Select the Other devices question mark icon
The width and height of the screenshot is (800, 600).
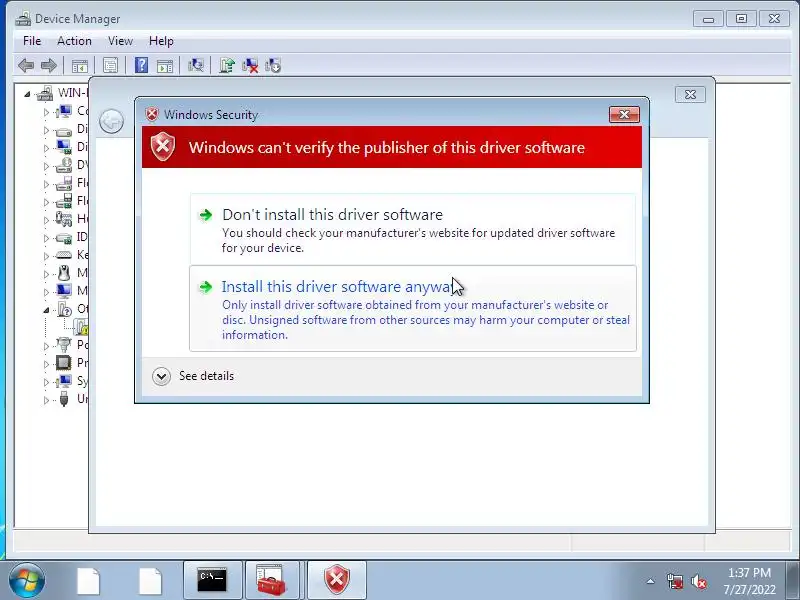click(x=64, y=309)
